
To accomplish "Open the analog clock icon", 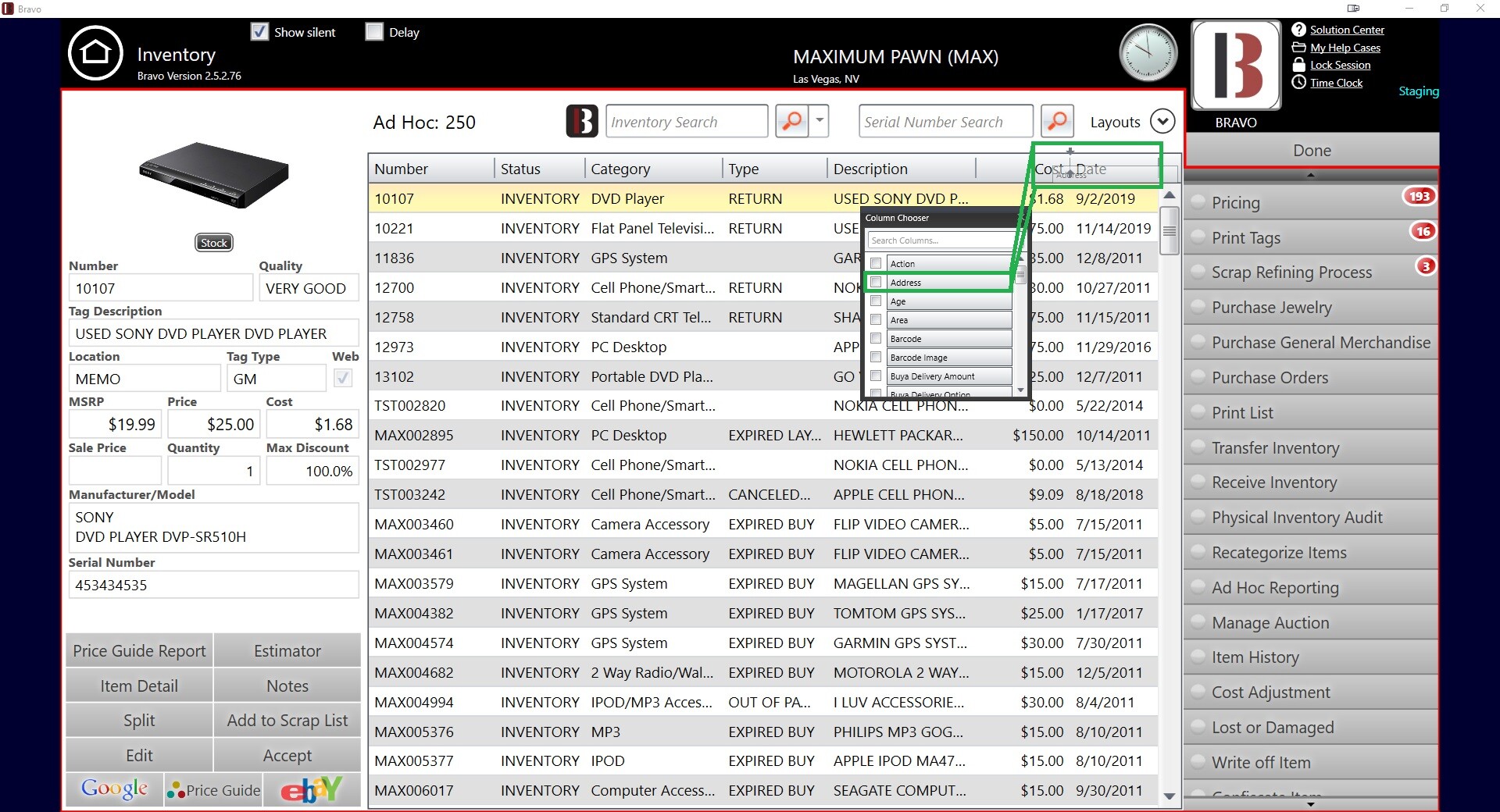I will click(1148, 53).
